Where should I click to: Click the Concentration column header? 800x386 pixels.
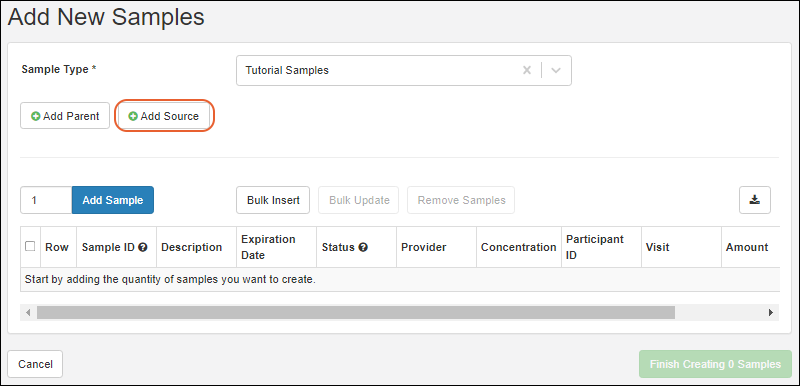point(518,247)
